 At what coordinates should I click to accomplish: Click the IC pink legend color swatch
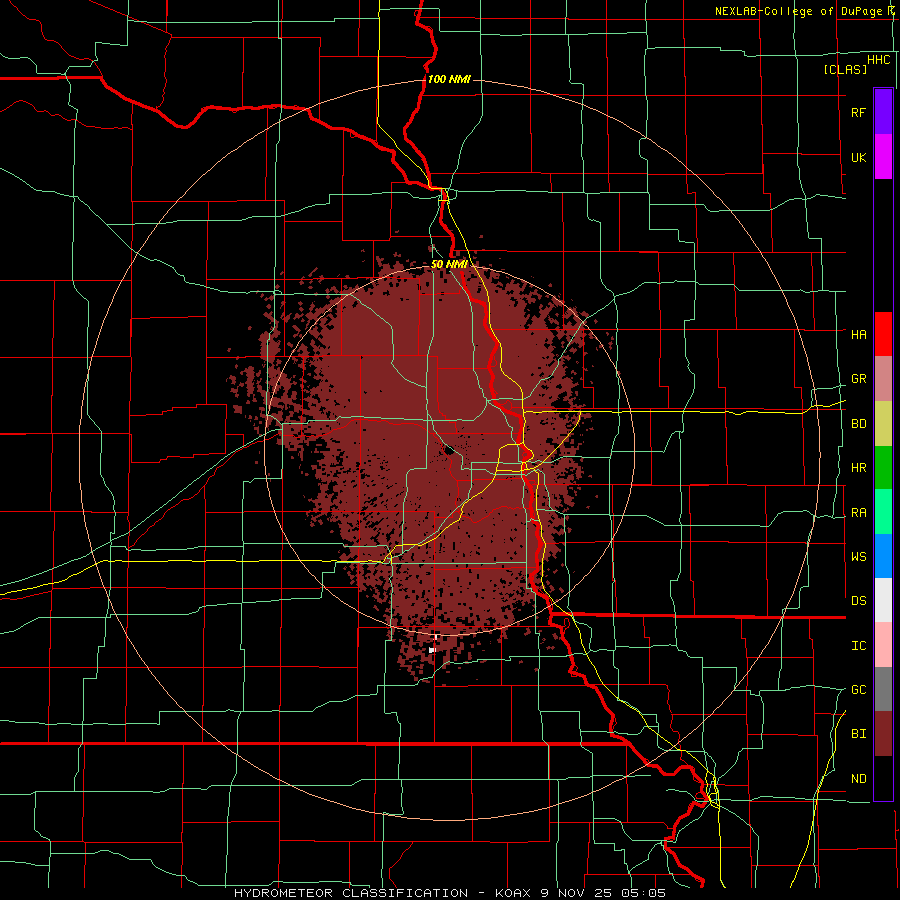click(883, 645)
